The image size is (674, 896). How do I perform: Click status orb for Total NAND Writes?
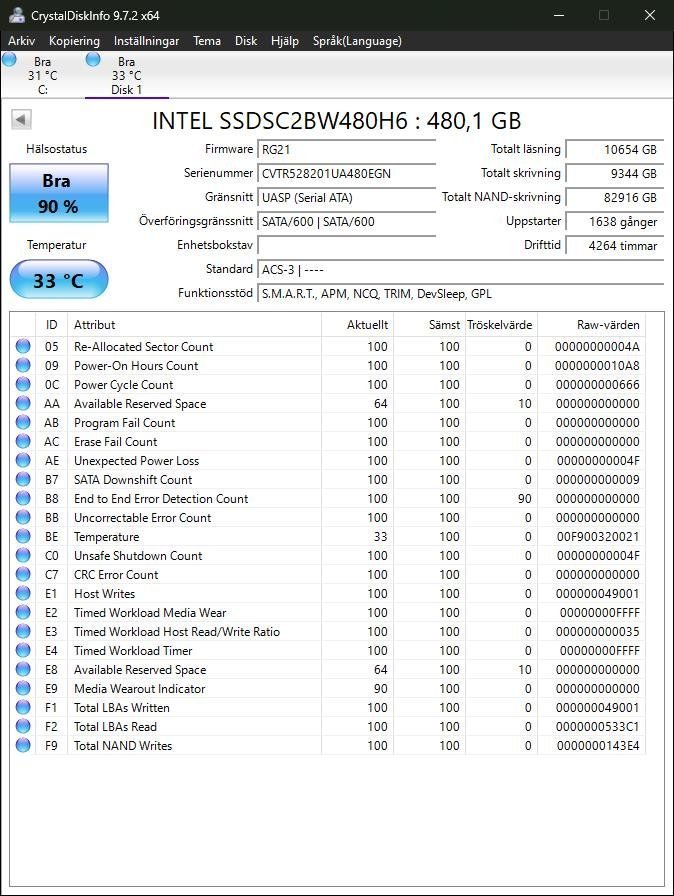point(23,746)
